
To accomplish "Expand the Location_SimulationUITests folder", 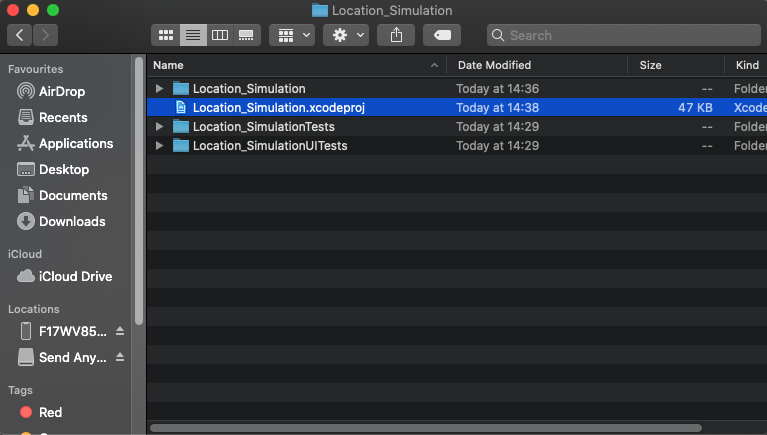I will tap(159, 146).
